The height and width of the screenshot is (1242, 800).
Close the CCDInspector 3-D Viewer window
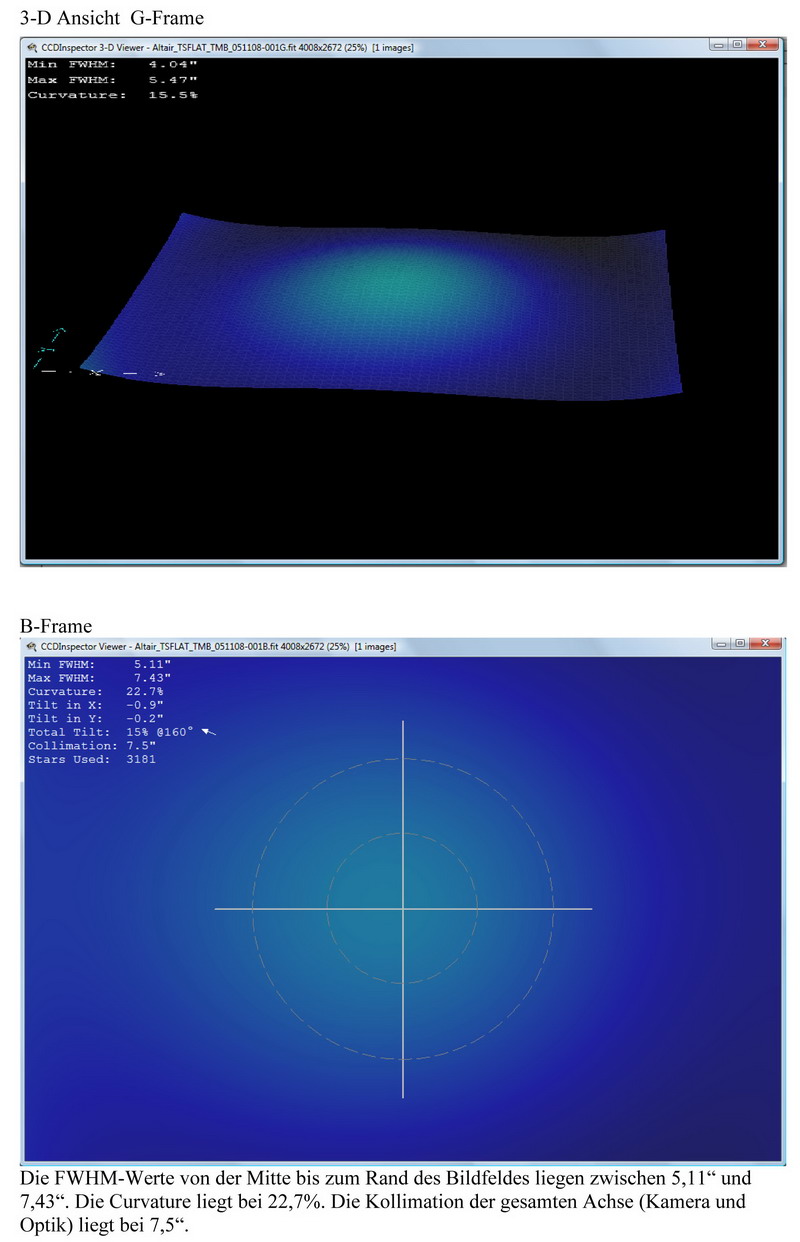pyautogui.click(x=762, y=46)
